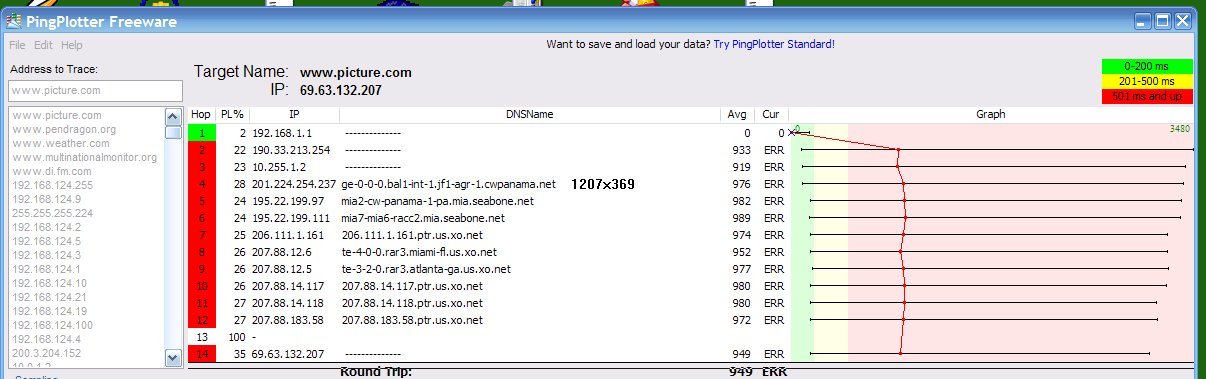Screen dimensions: 1206x379
Task: Select www.pendragon.org in address history
Action: (64, 129)
